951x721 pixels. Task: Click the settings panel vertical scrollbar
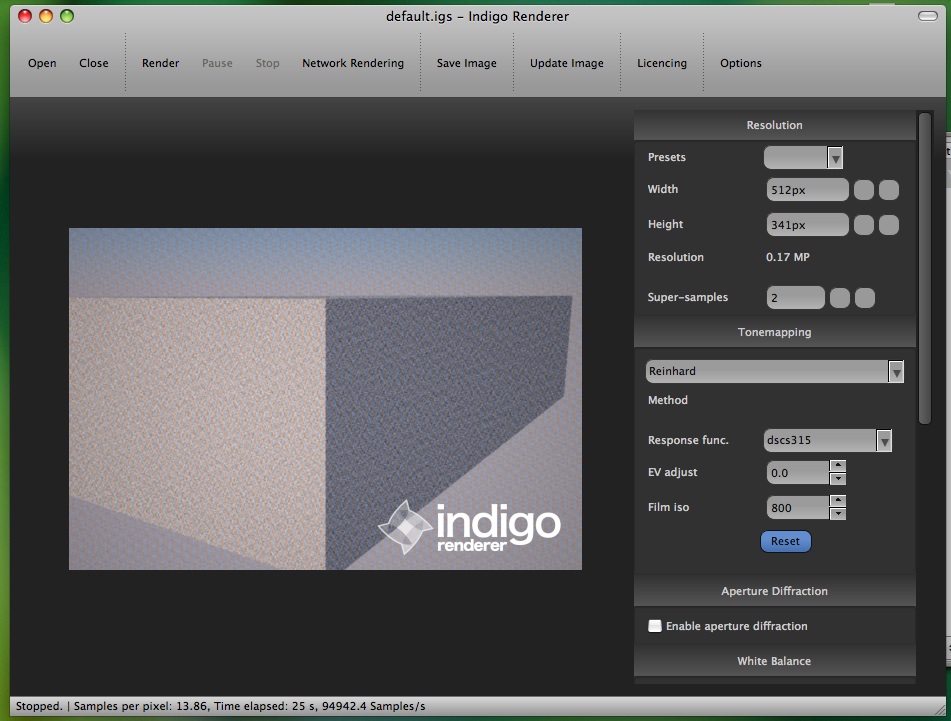924,269
